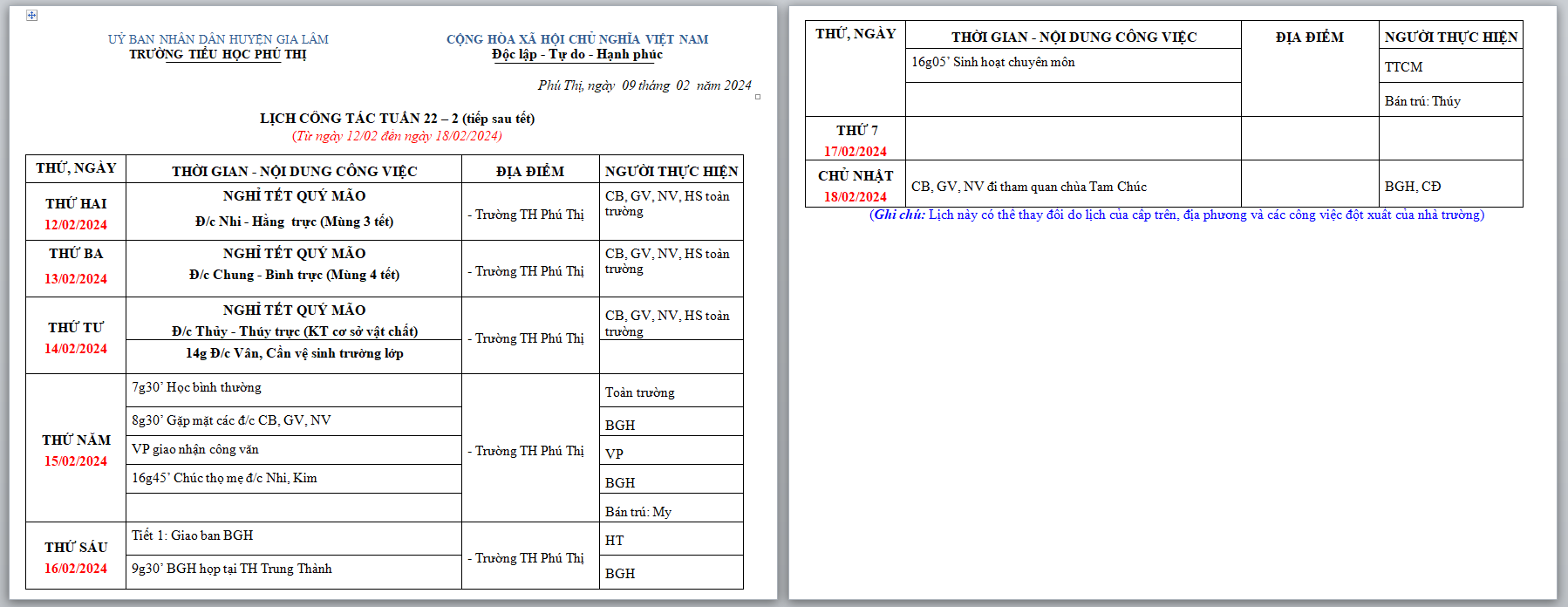Click the blue 'Ghi chú' note text

point(1177,215)
